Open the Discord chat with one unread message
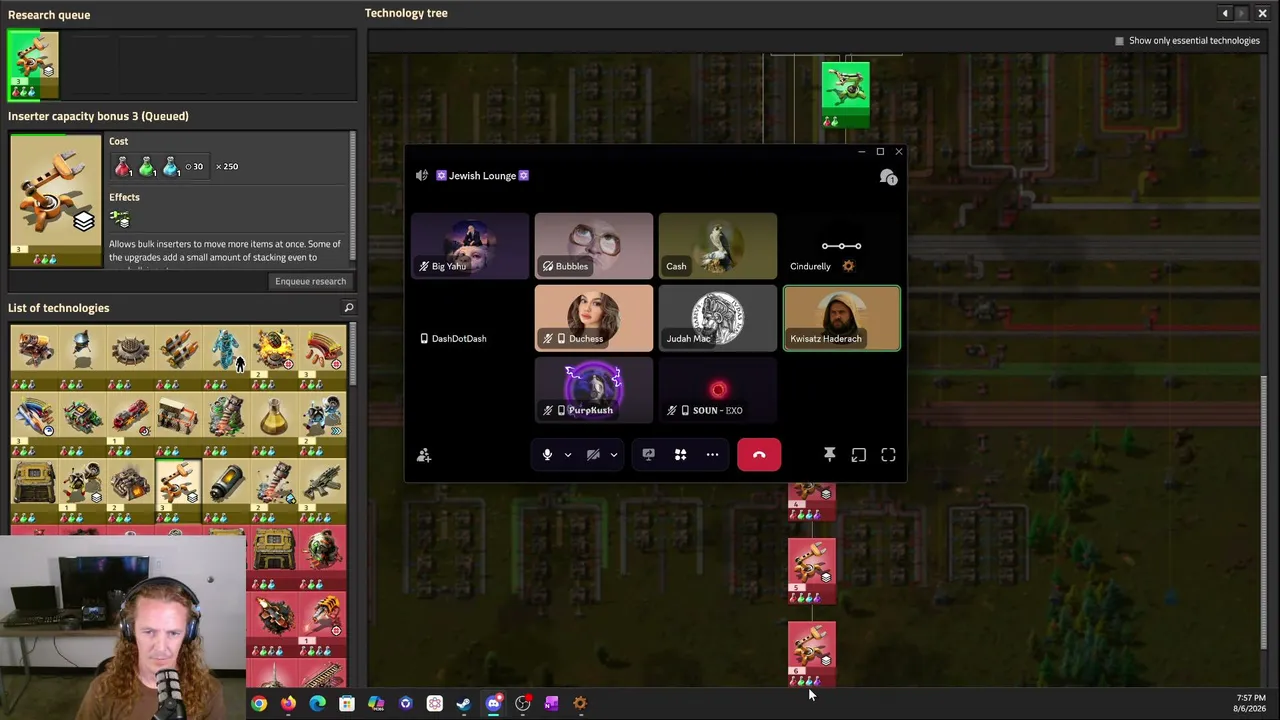 (x=888, y=177)
